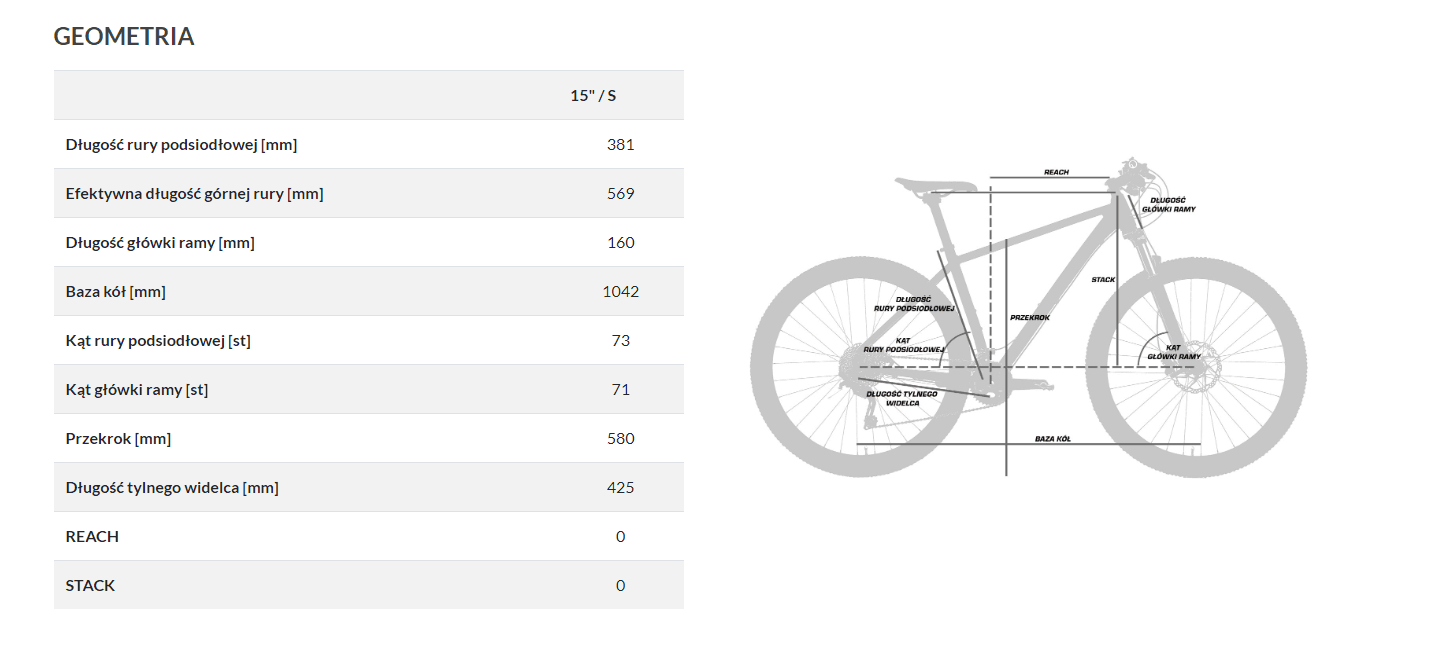Click the REACH label on the bike diagram
The width and height of the screenshot is (1437, 670).
tap(1056, 172)
